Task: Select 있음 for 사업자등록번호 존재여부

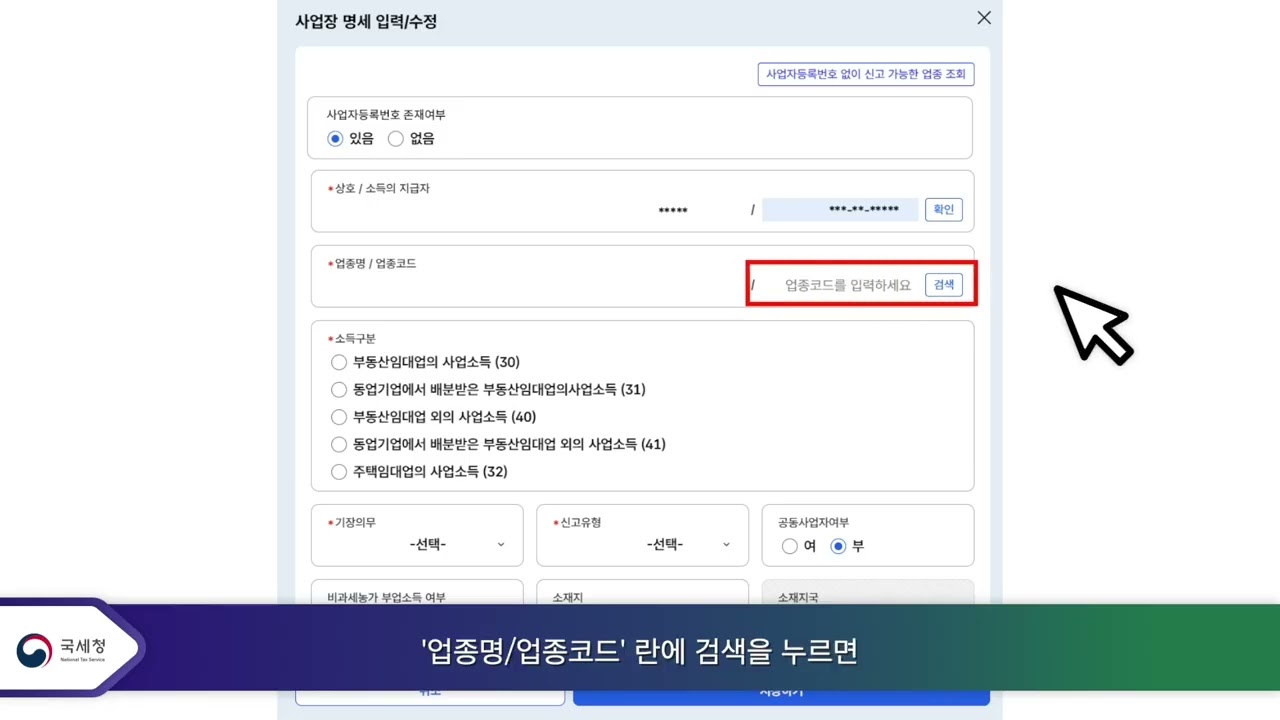Action: (x=335, y=139)
